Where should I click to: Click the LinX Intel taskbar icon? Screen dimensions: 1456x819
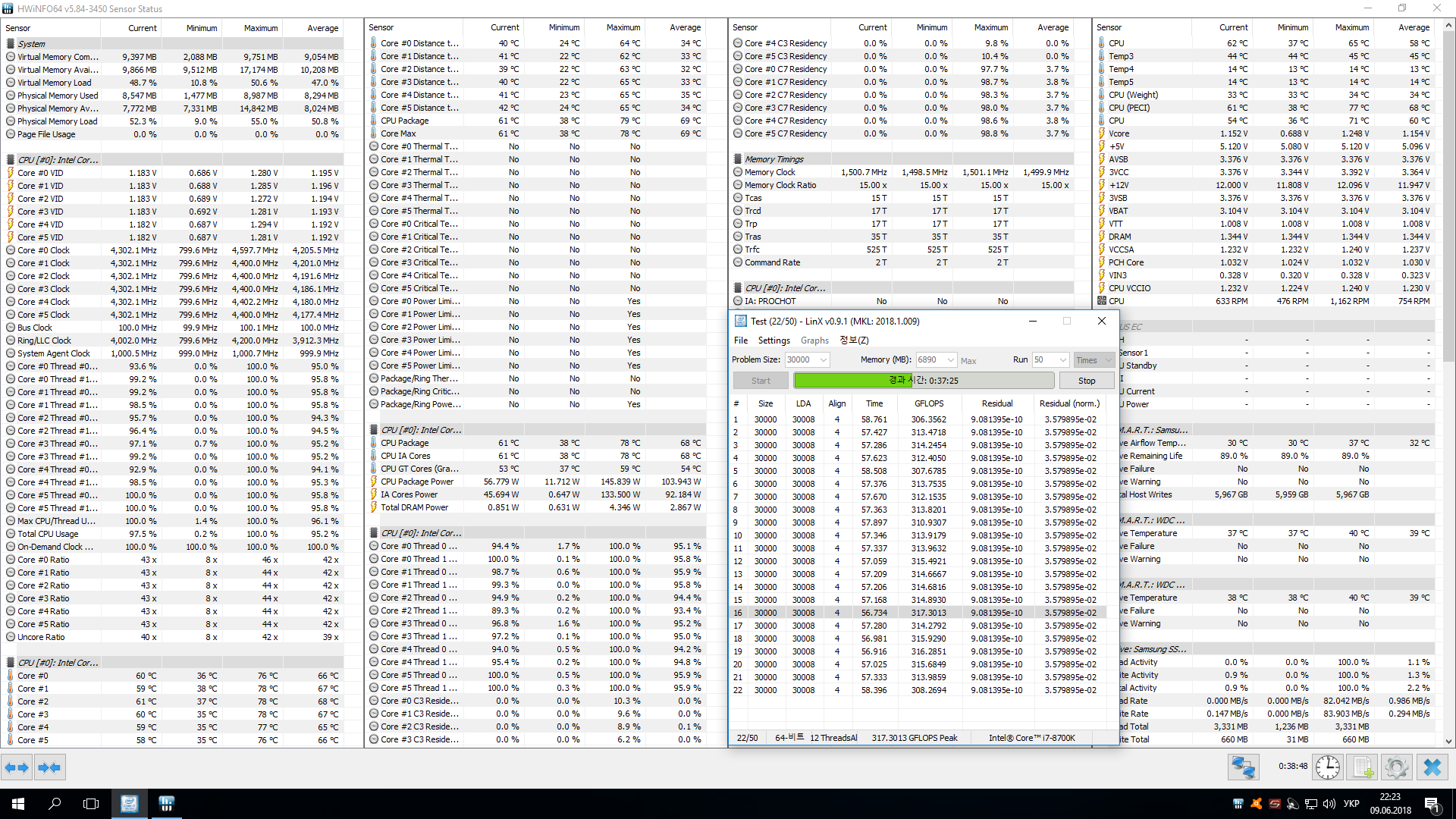[129, 803]
